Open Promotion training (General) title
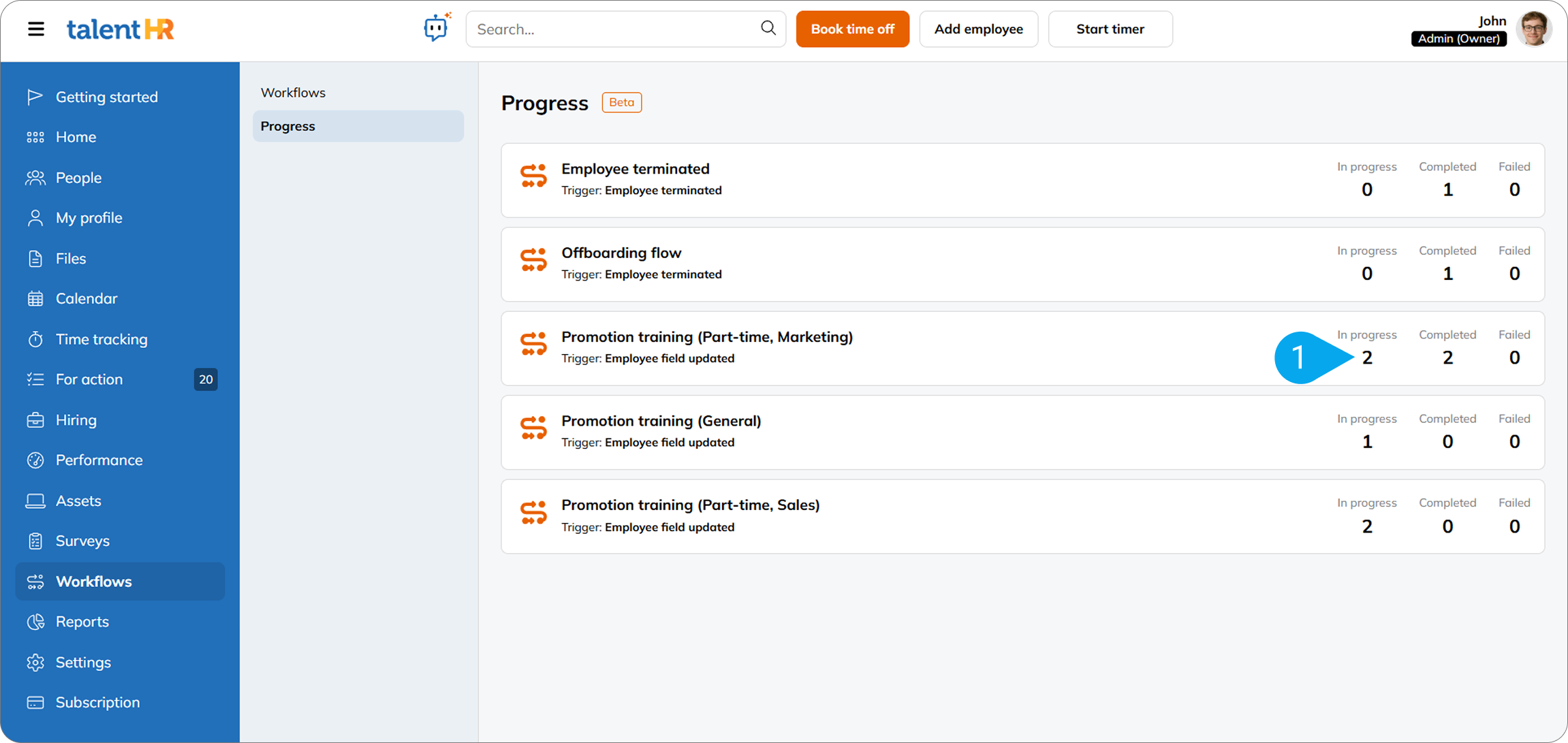This screenshot has width=1568, height=743. coord(661,421)
